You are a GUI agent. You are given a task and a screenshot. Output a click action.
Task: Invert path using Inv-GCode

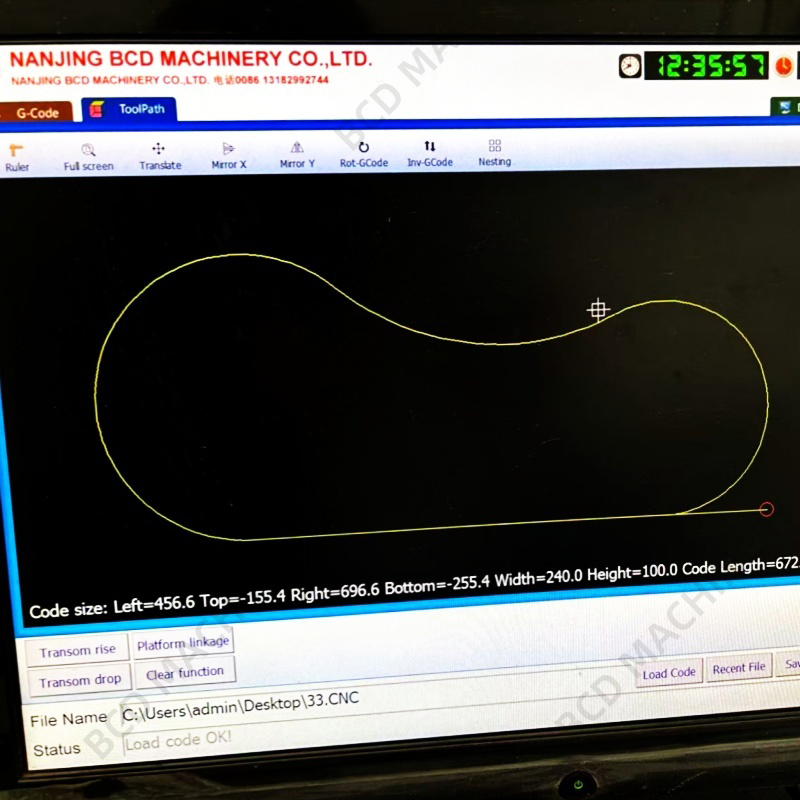coord(430,154)
